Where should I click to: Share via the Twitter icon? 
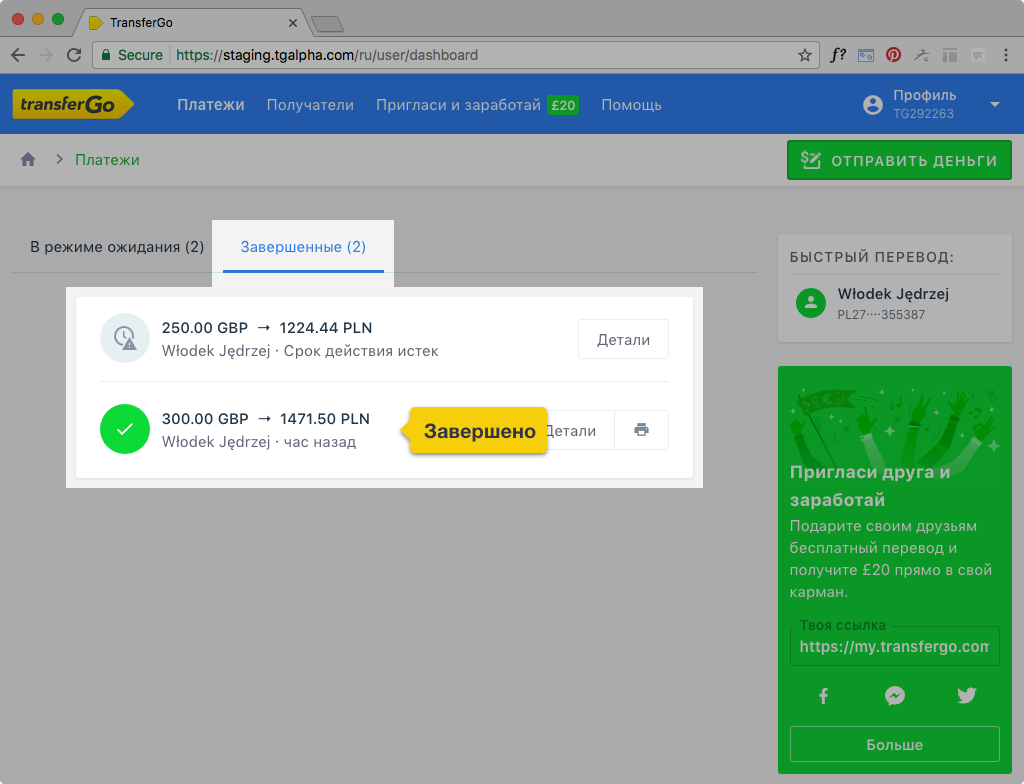point(967,696)
